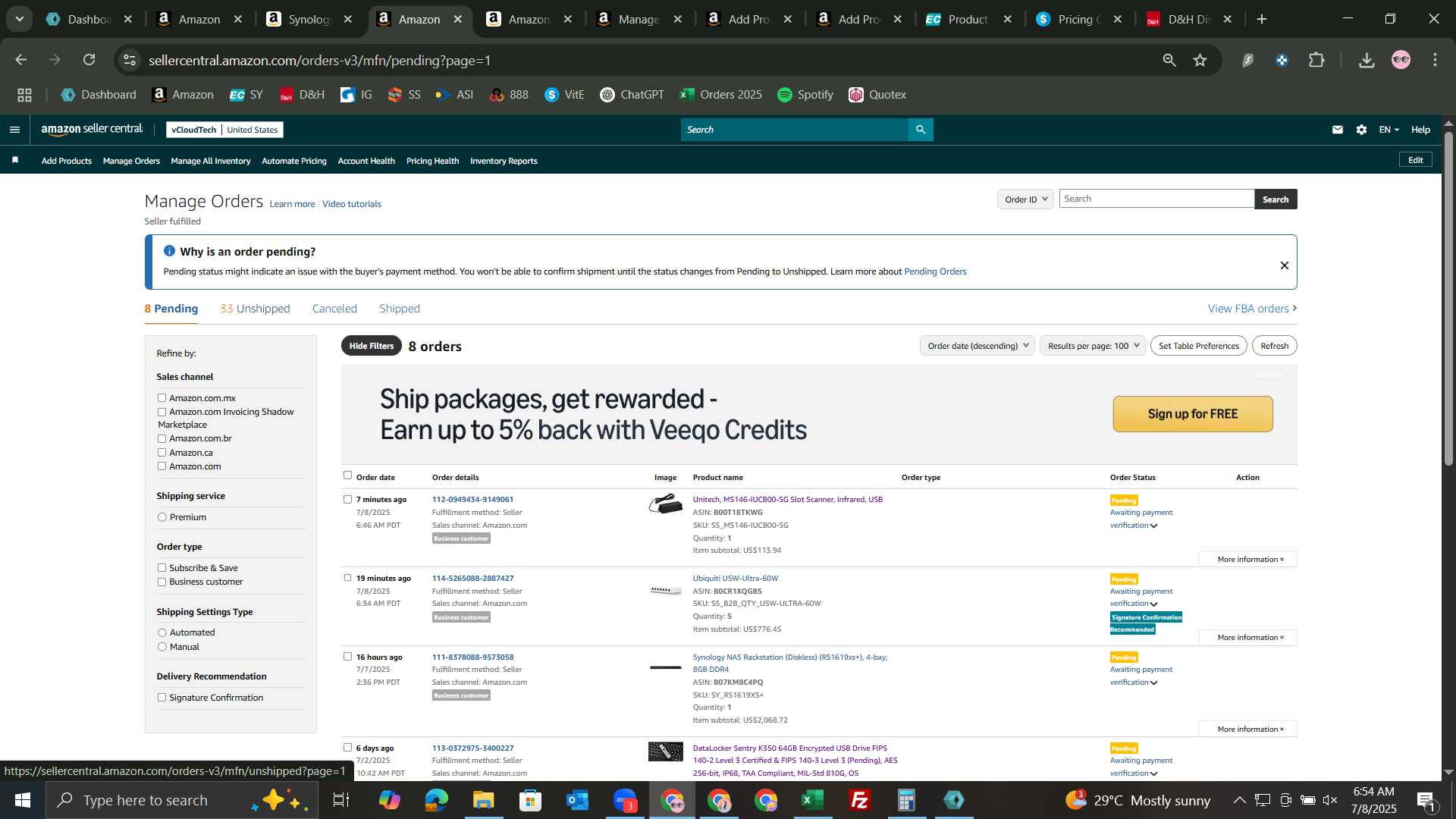1456x819 pixels.
Task: Open the tab search dropdown arrow
Action: (19, 20)
